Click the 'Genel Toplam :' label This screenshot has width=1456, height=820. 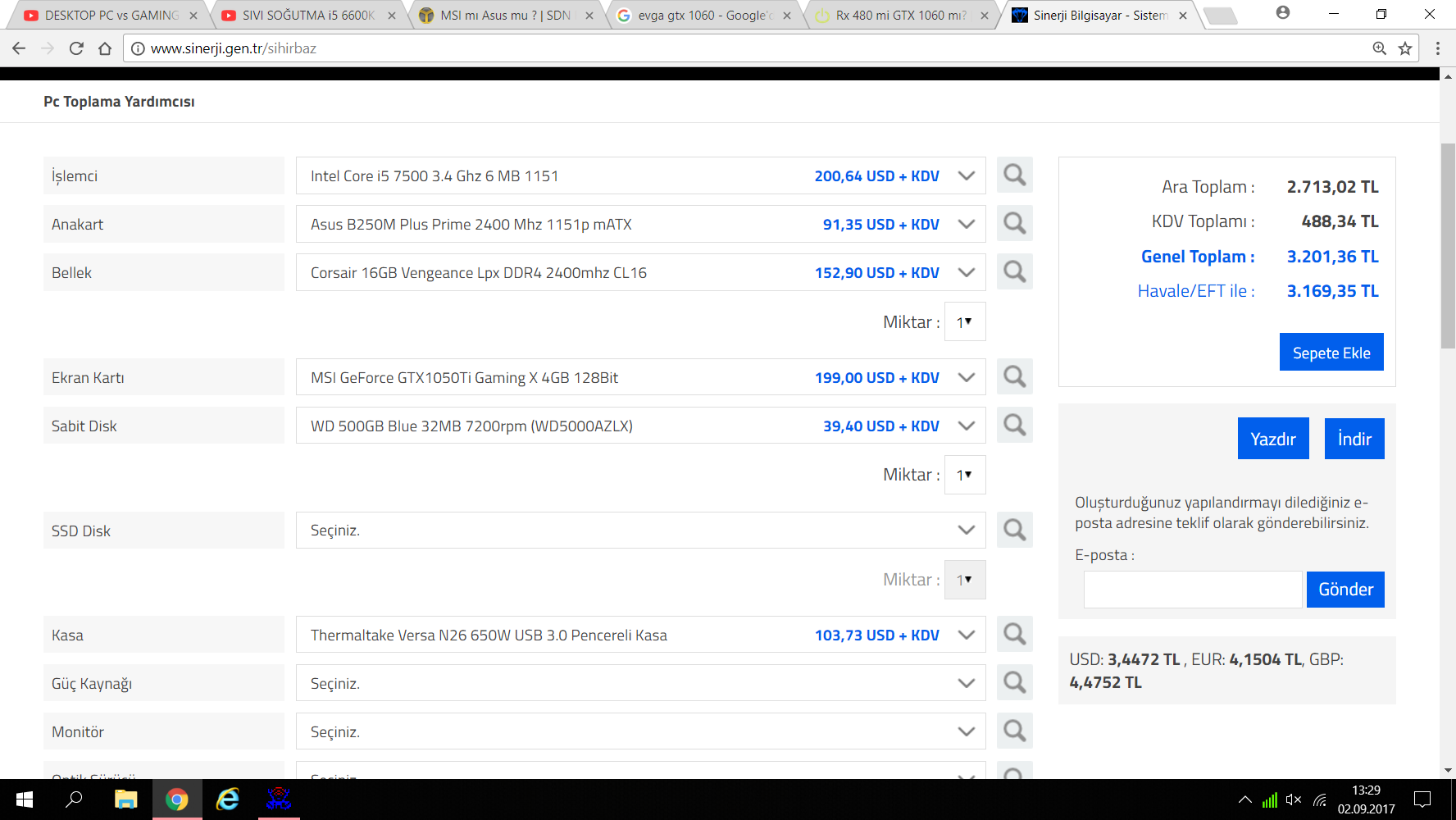tap(1198, 257)
